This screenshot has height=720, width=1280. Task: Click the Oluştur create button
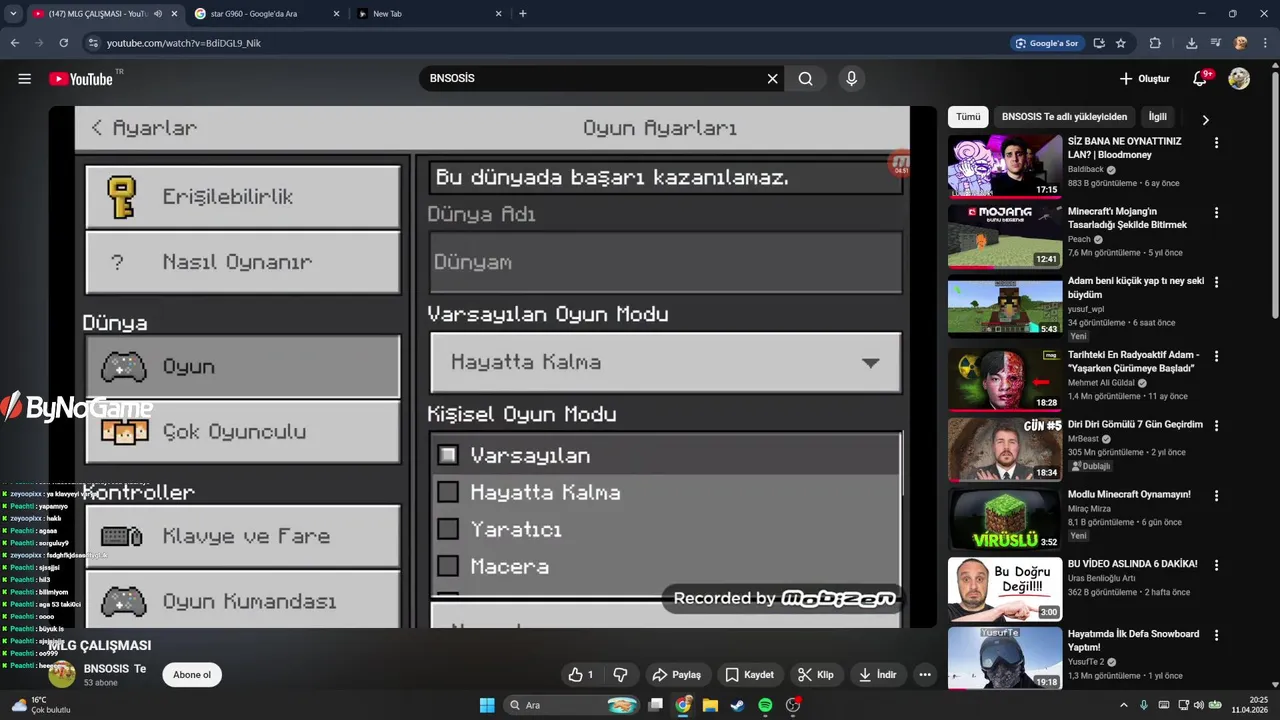tap(1144, 79)
